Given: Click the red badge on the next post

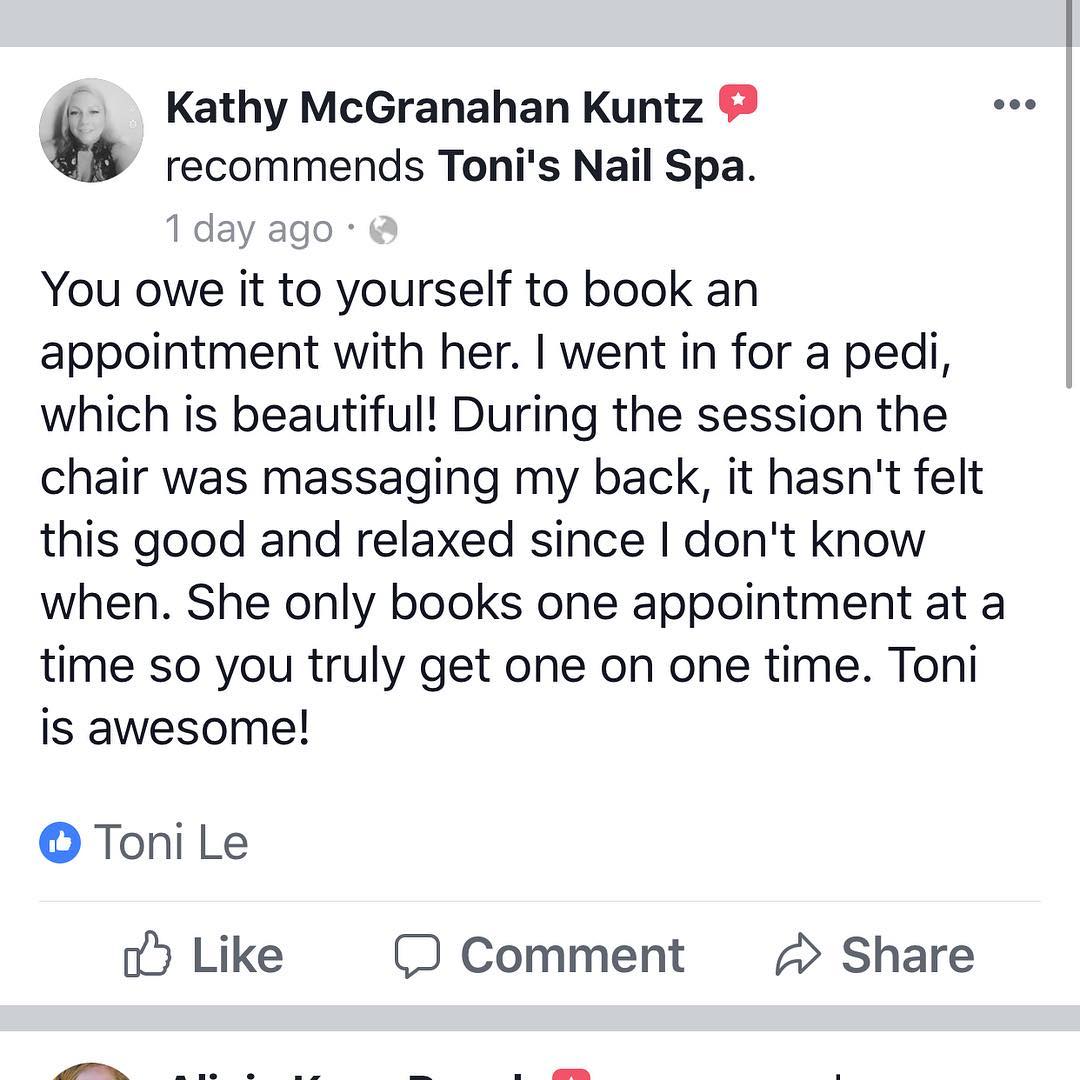Looking at the screenshot, I should click(571, 1073).
